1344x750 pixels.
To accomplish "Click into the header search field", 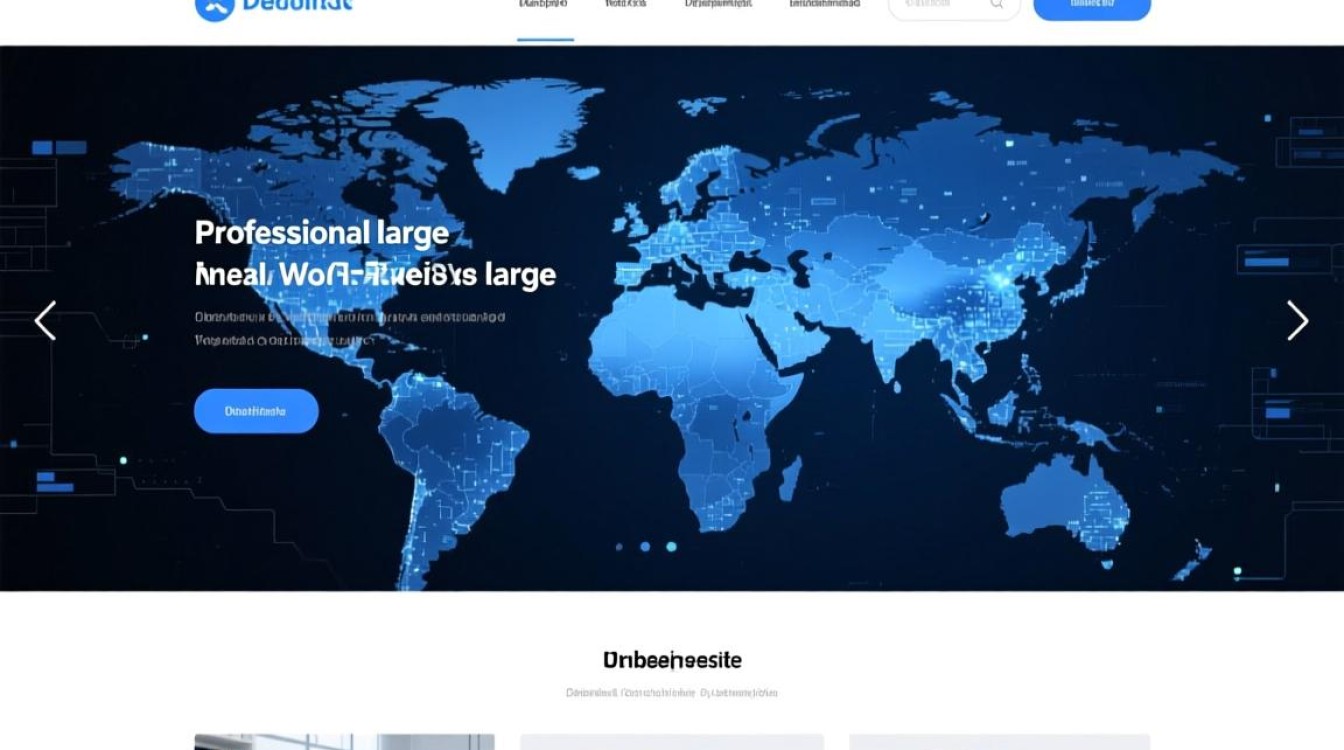I will 940,6.
